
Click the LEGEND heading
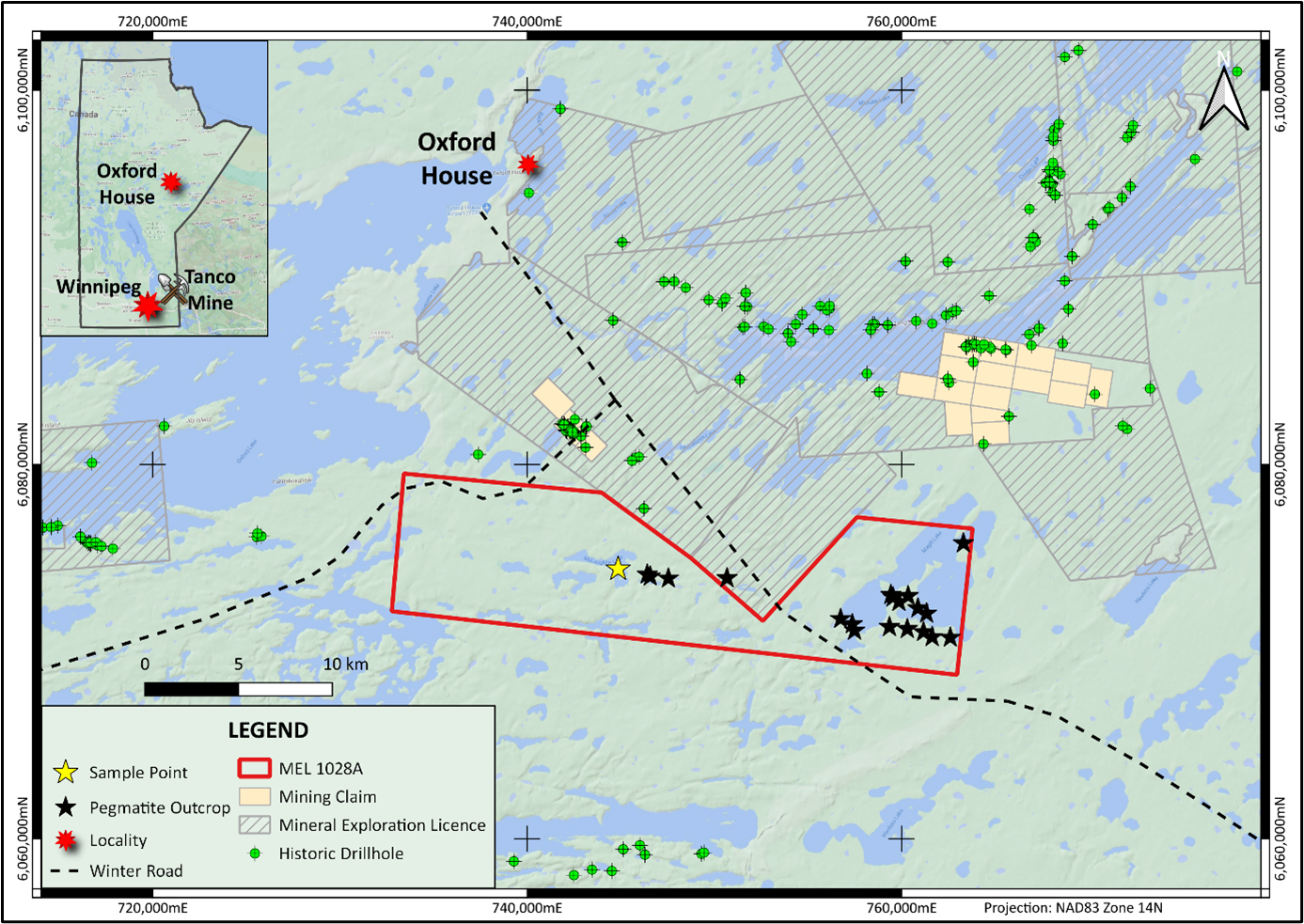[268, 730]
